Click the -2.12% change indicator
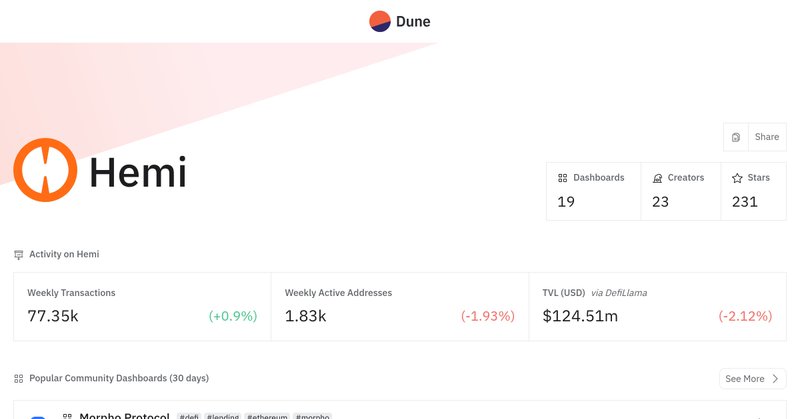The image size is (800, 419). coord(745,316)
